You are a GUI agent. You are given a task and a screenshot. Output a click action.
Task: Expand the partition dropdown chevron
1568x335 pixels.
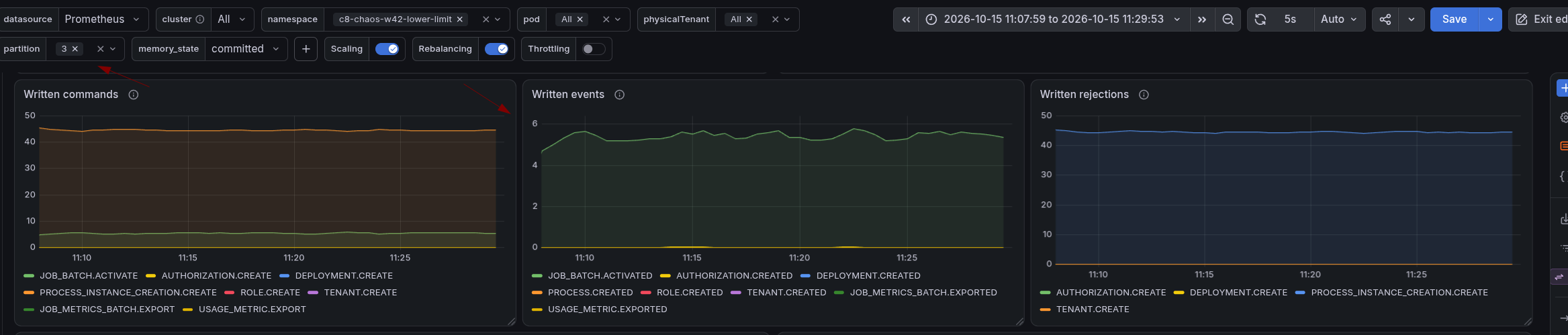(113, 49)
